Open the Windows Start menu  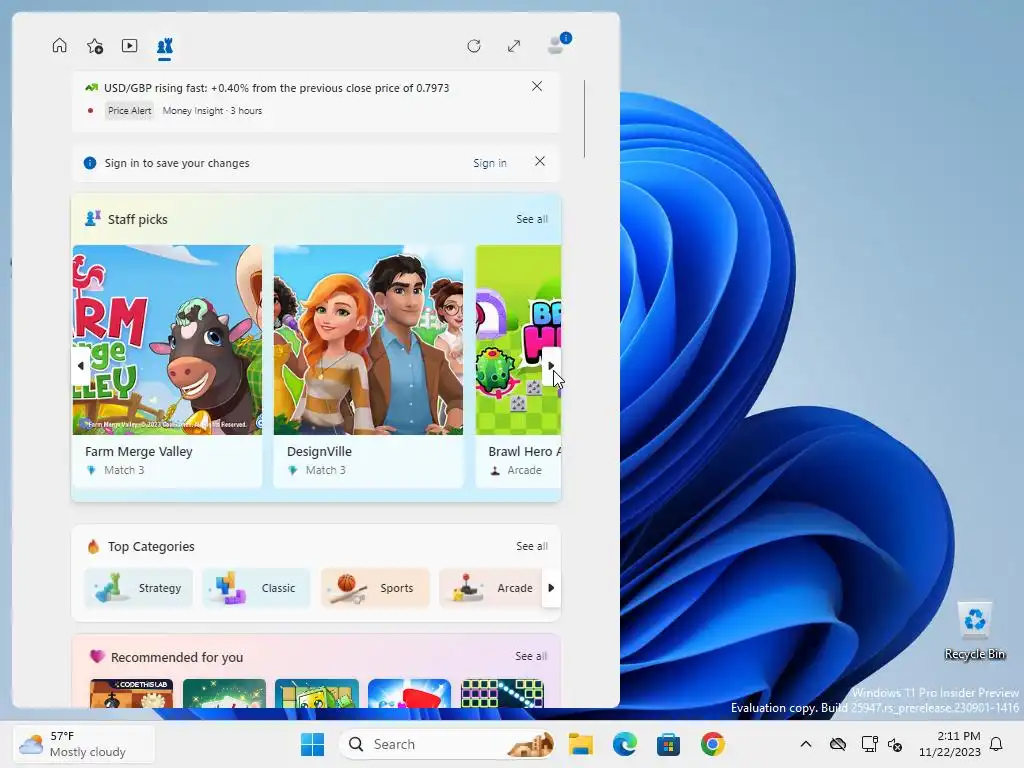[x=312, y=744]
